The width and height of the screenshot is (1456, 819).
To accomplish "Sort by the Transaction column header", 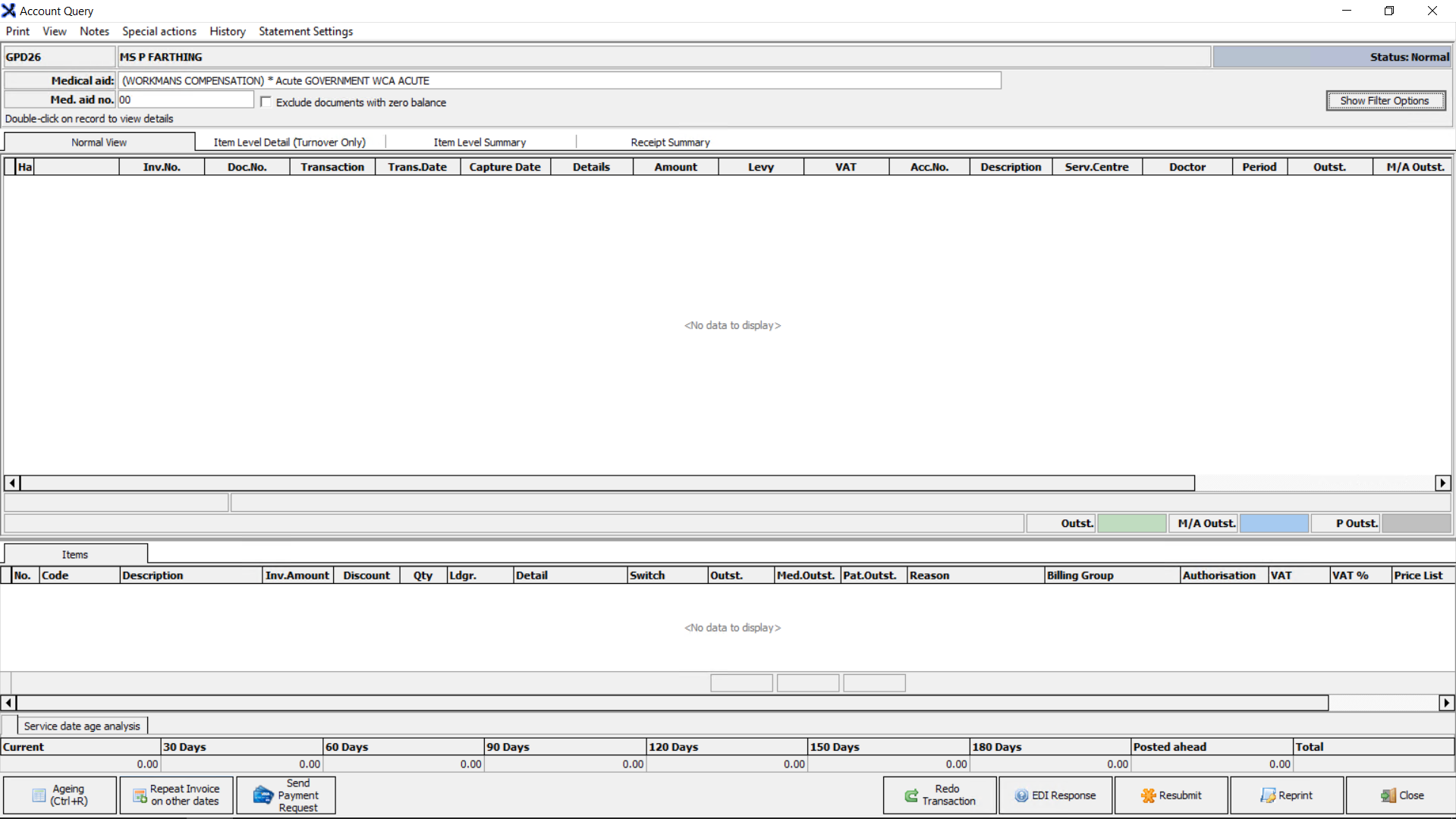I will (332, 167).
